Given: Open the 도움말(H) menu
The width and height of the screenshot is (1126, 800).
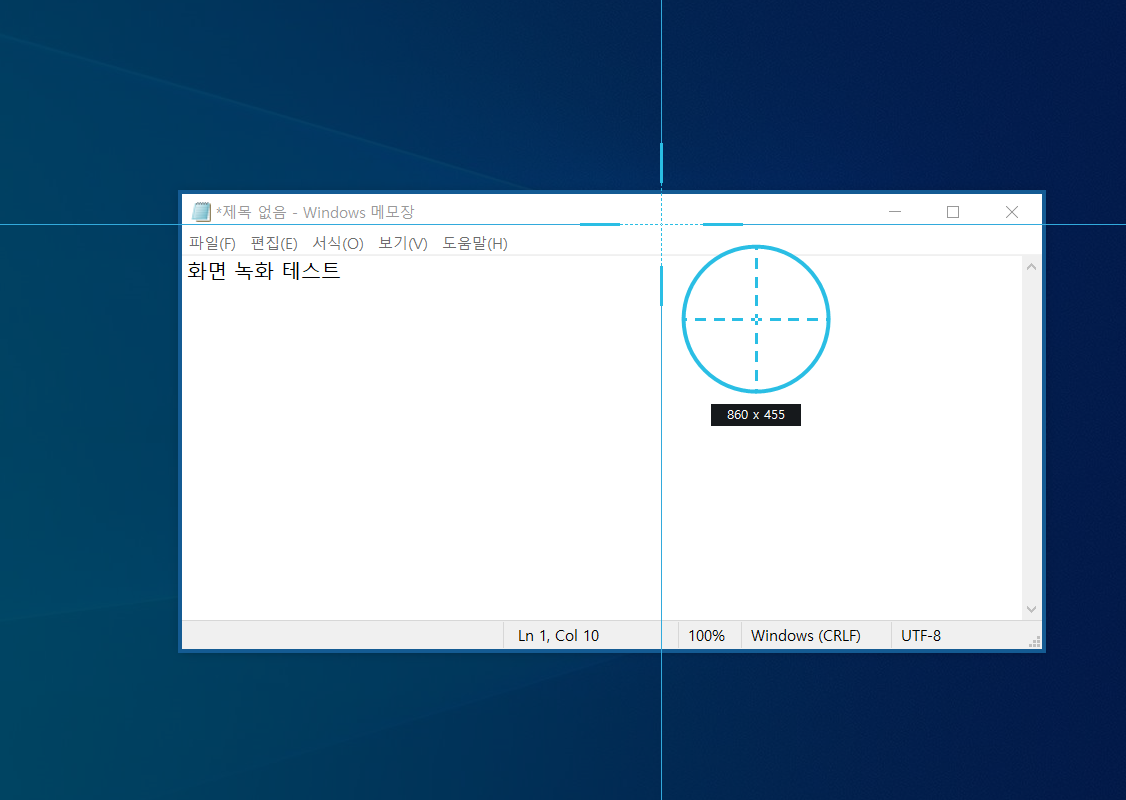Looking at the screenshot, I should tap(473, 242).
